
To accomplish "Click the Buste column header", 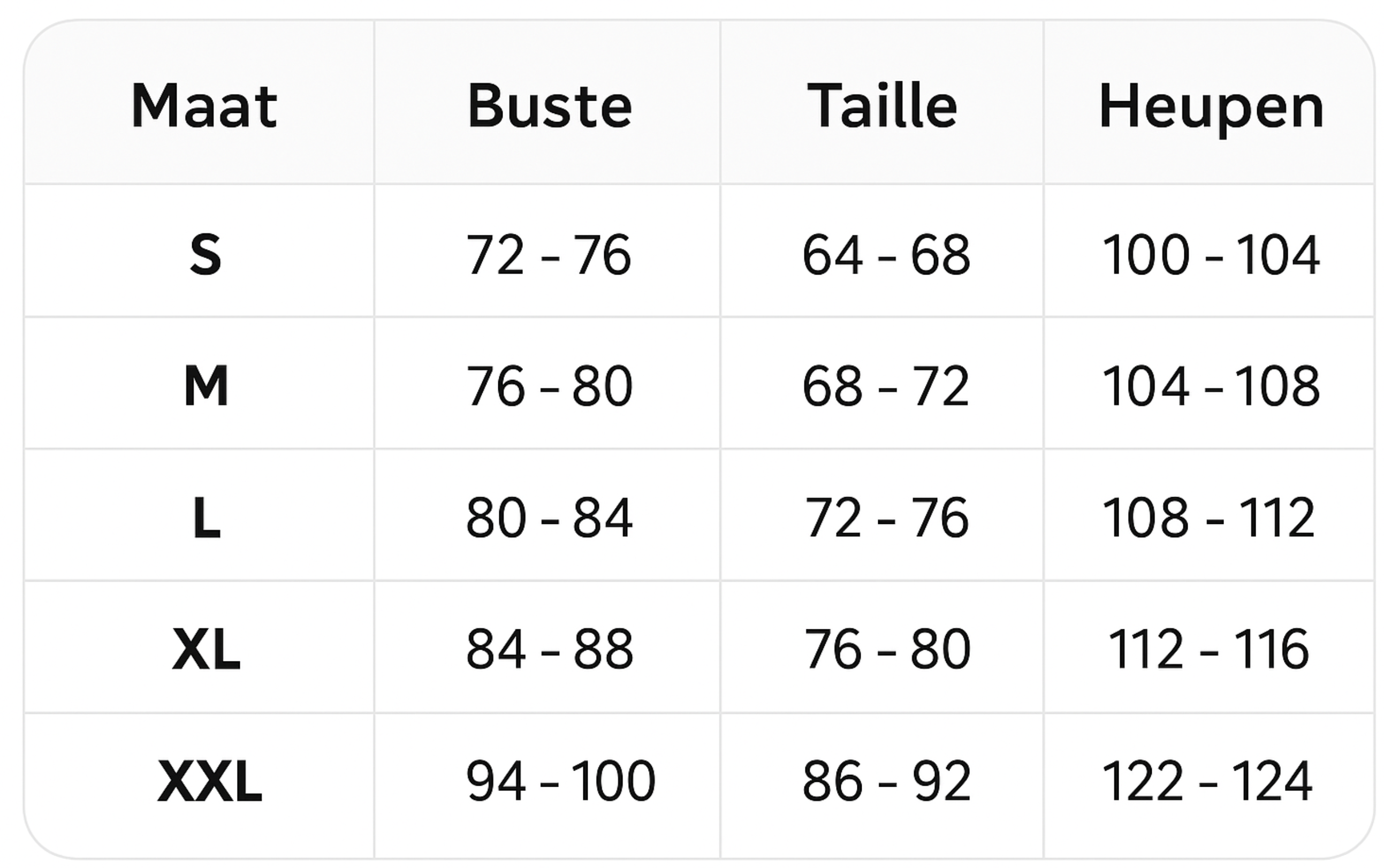I will coord(549,105).
